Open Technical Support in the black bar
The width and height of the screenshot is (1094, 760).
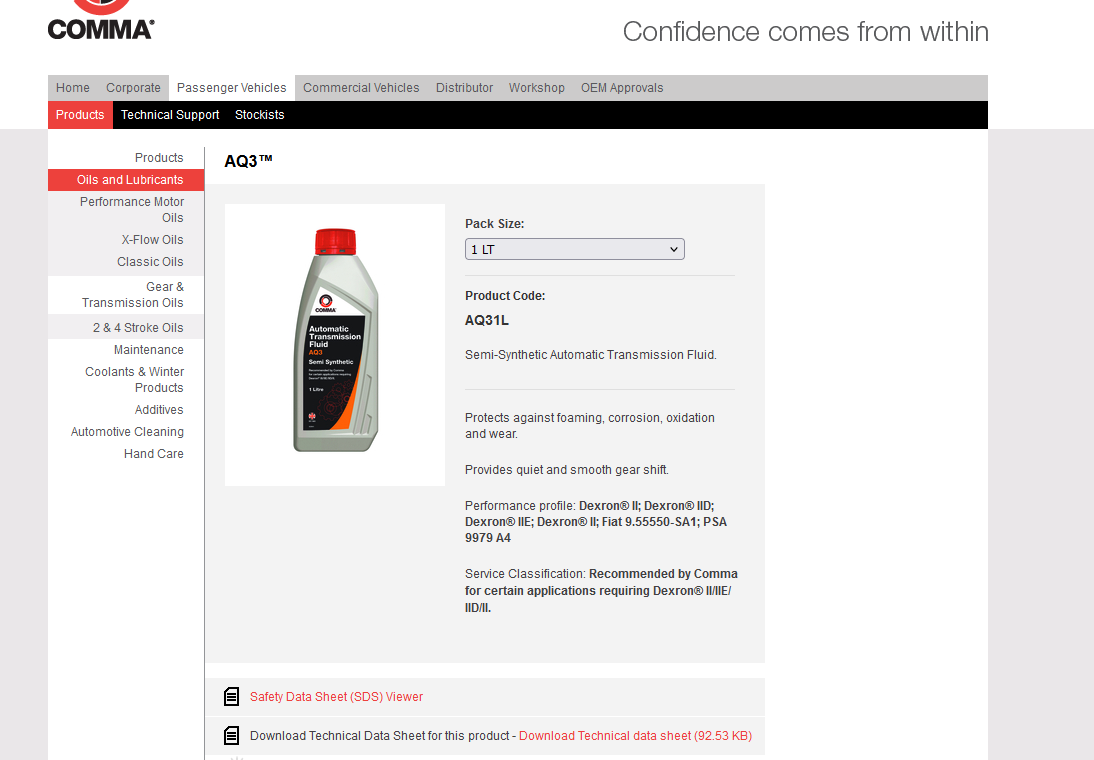coord(170,115)
